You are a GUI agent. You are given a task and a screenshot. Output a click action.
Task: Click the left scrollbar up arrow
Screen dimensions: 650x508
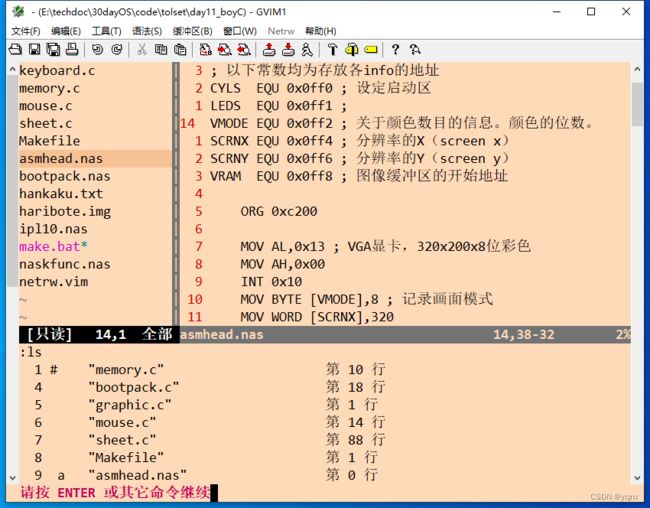click(x=12, y=69)
